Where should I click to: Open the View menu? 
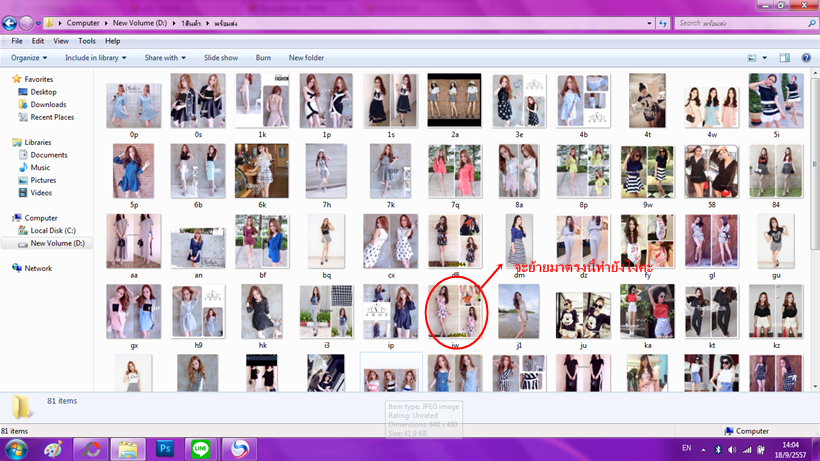(61, 41)
